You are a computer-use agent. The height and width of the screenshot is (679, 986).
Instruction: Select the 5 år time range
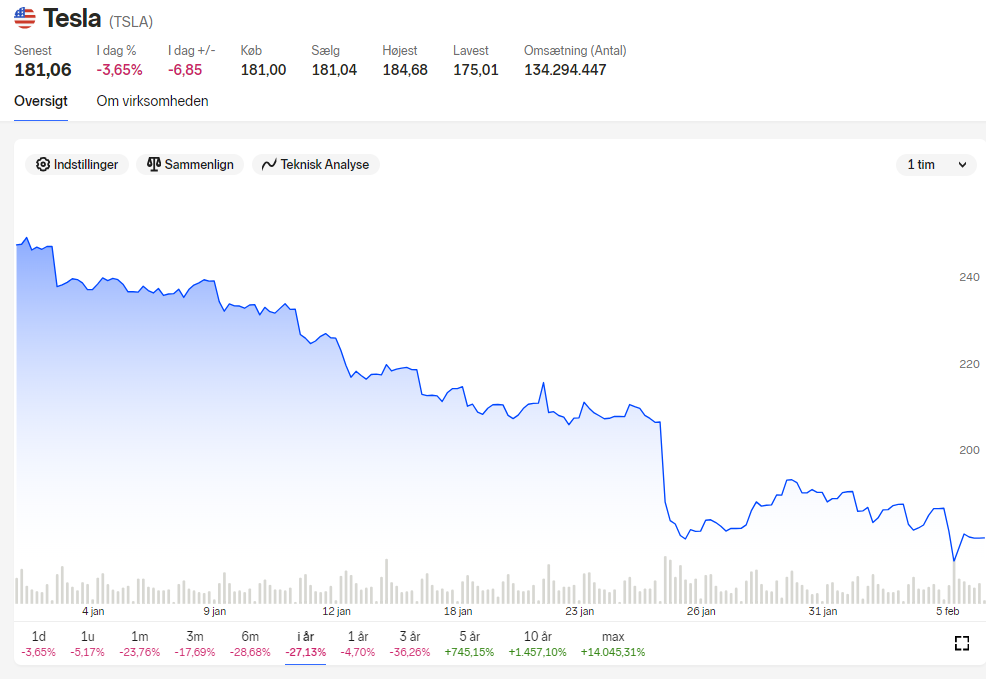click(x=469, y=644)
